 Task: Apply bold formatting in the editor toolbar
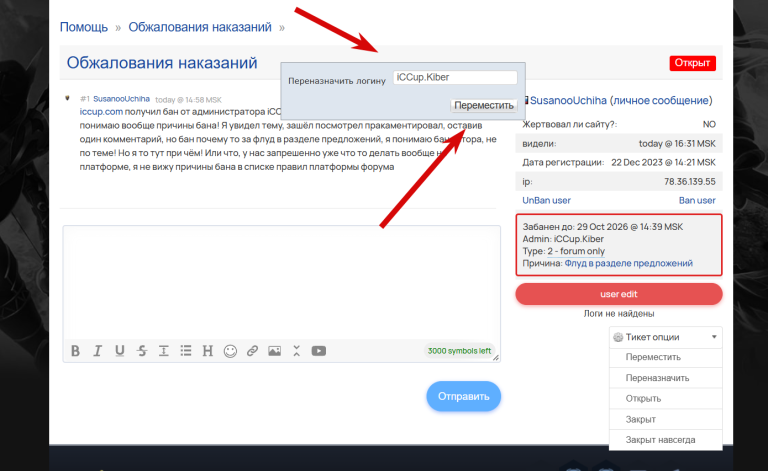(x=75, y=351)
